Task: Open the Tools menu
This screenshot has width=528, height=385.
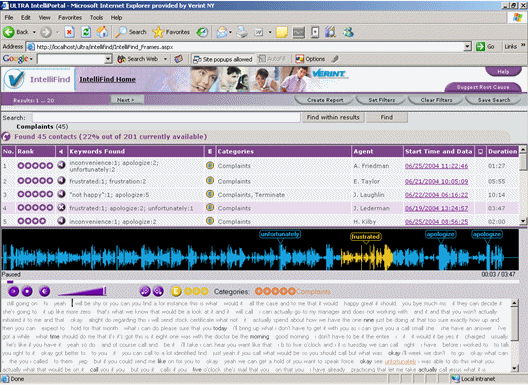Action: click(96, 18)
